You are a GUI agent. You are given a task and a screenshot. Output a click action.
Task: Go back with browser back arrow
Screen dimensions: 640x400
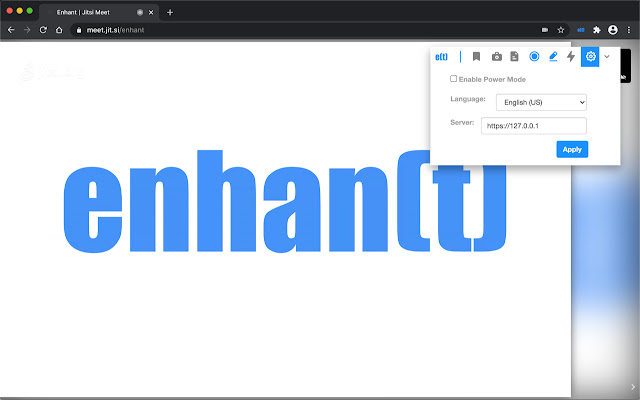(x=11, y=30)
